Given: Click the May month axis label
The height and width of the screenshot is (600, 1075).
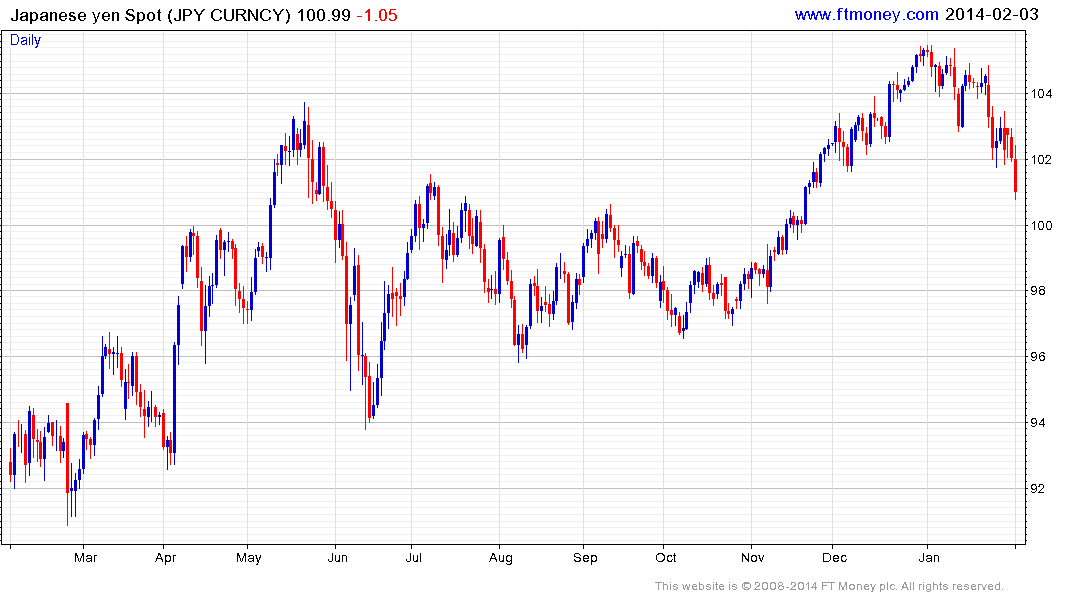Looking at the screenshot, I should (249, 557).
